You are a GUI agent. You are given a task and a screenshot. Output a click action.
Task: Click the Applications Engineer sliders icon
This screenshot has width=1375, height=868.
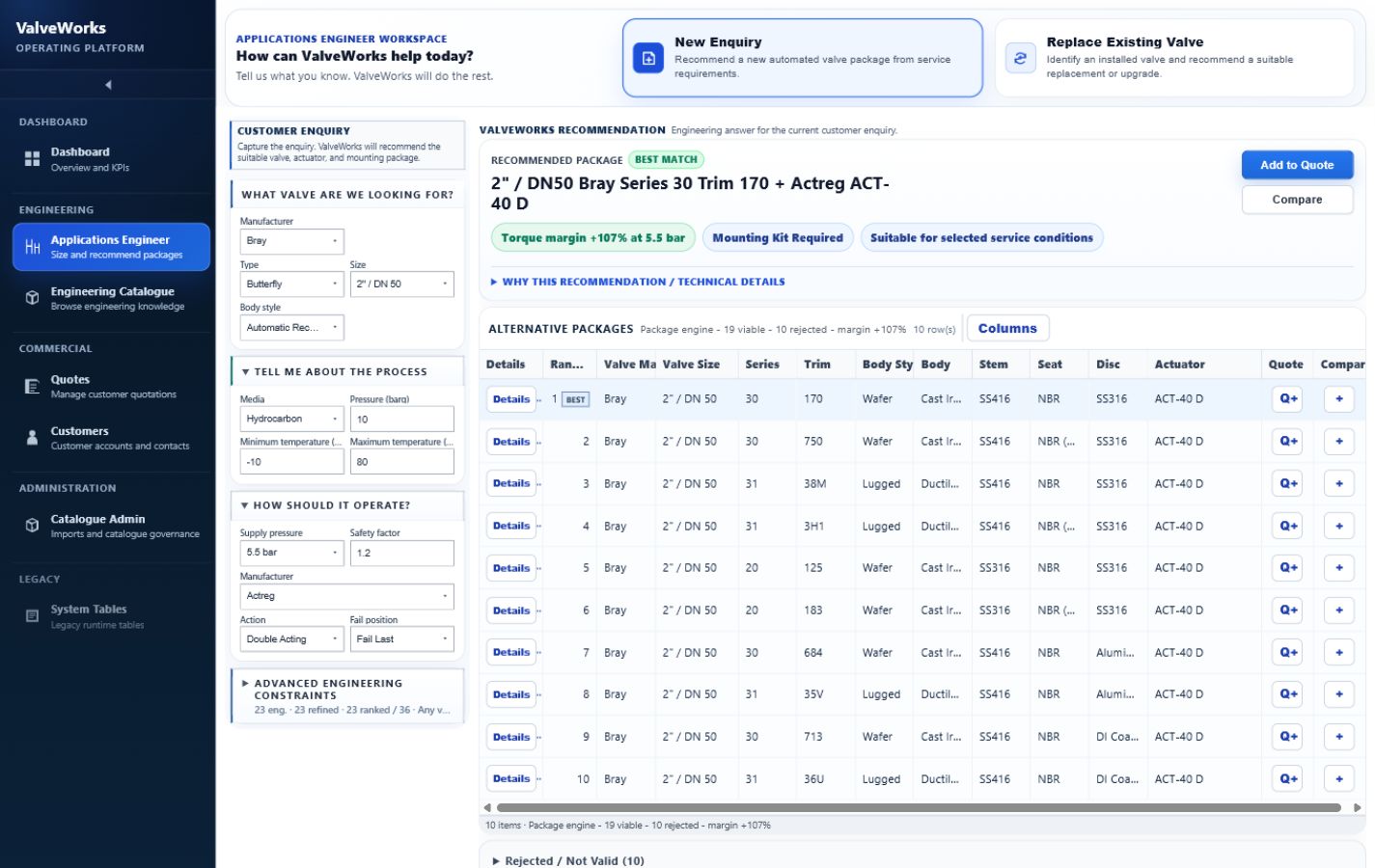pyautogui.click(x=32, y=247)
